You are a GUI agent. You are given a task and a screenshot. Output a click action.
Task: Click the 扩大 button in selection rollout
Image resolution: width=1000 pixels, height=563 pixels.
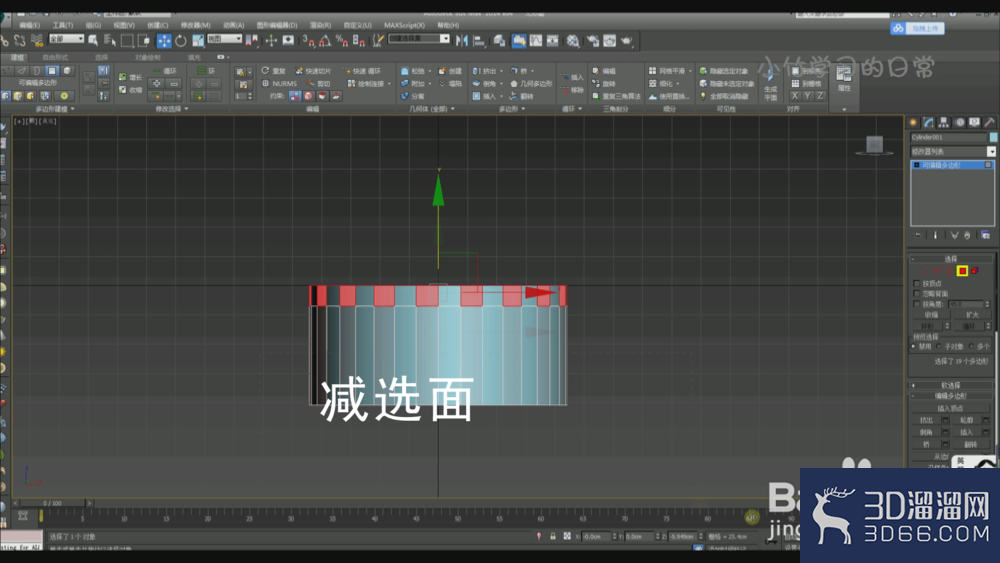click(972, 315)
